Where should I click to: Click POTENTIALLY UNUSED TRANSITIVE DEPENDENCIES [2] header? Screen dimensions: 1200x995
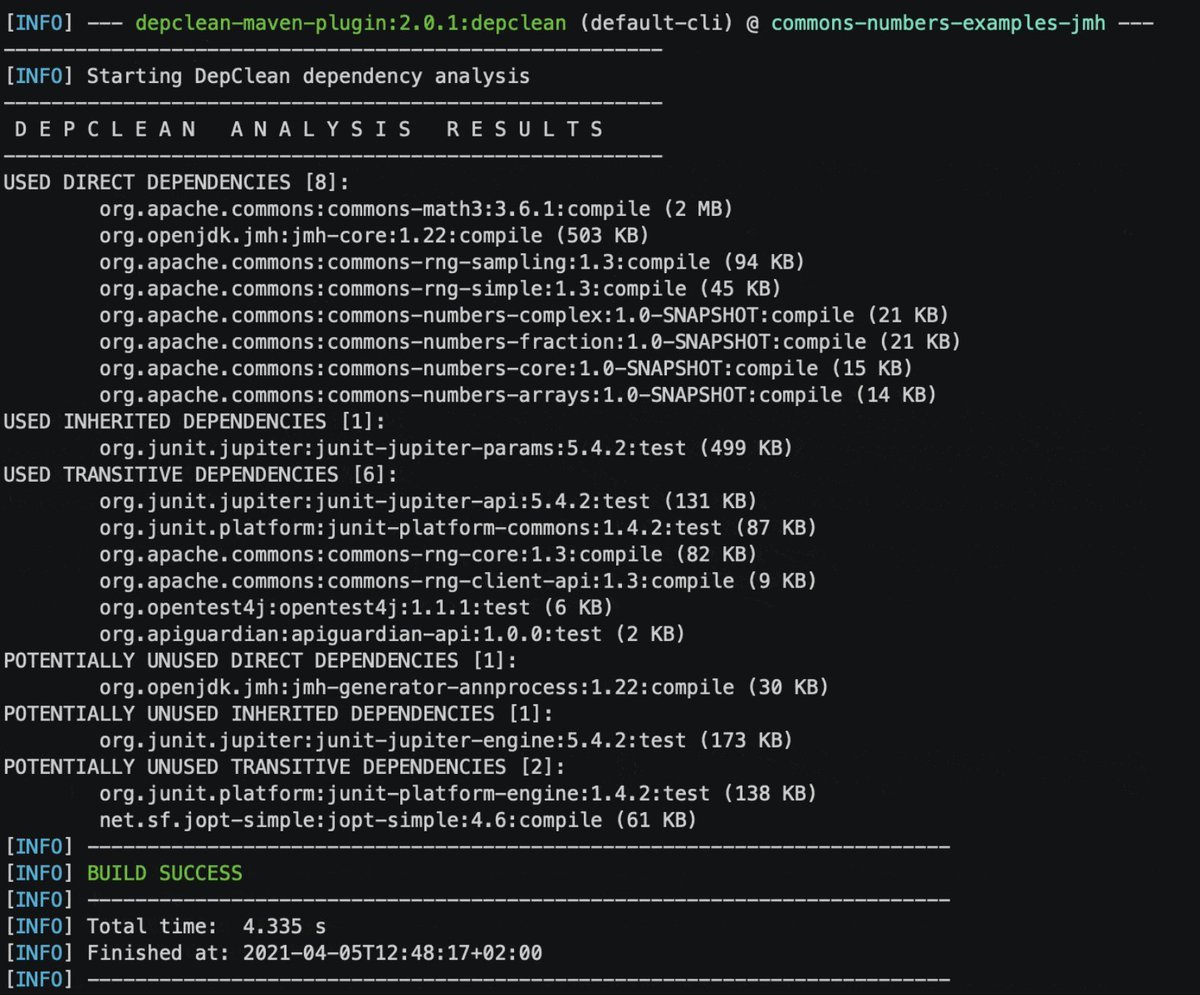284,766
